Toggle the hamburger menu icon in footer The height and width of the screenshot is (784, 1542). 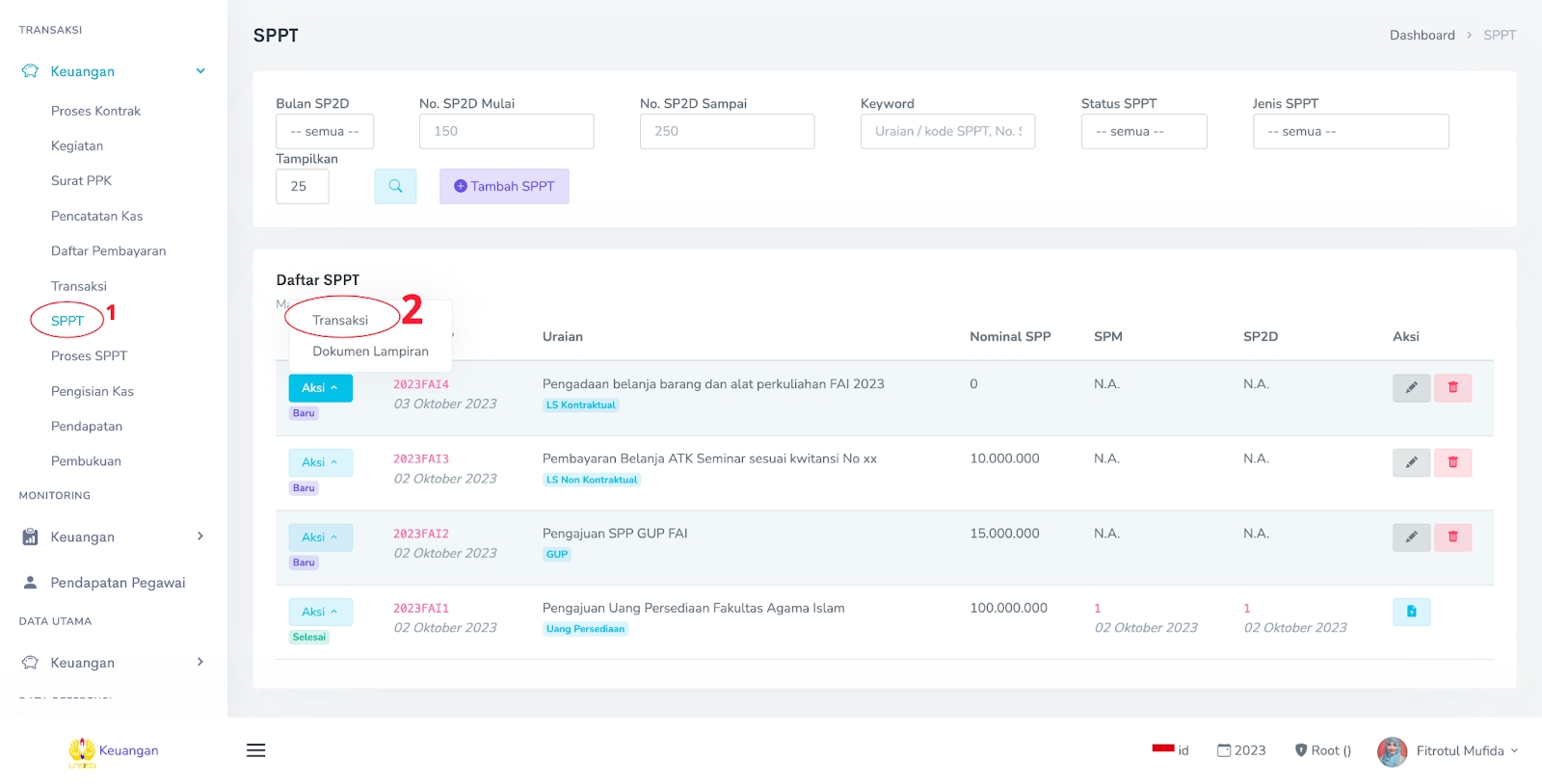click(255, 750)
